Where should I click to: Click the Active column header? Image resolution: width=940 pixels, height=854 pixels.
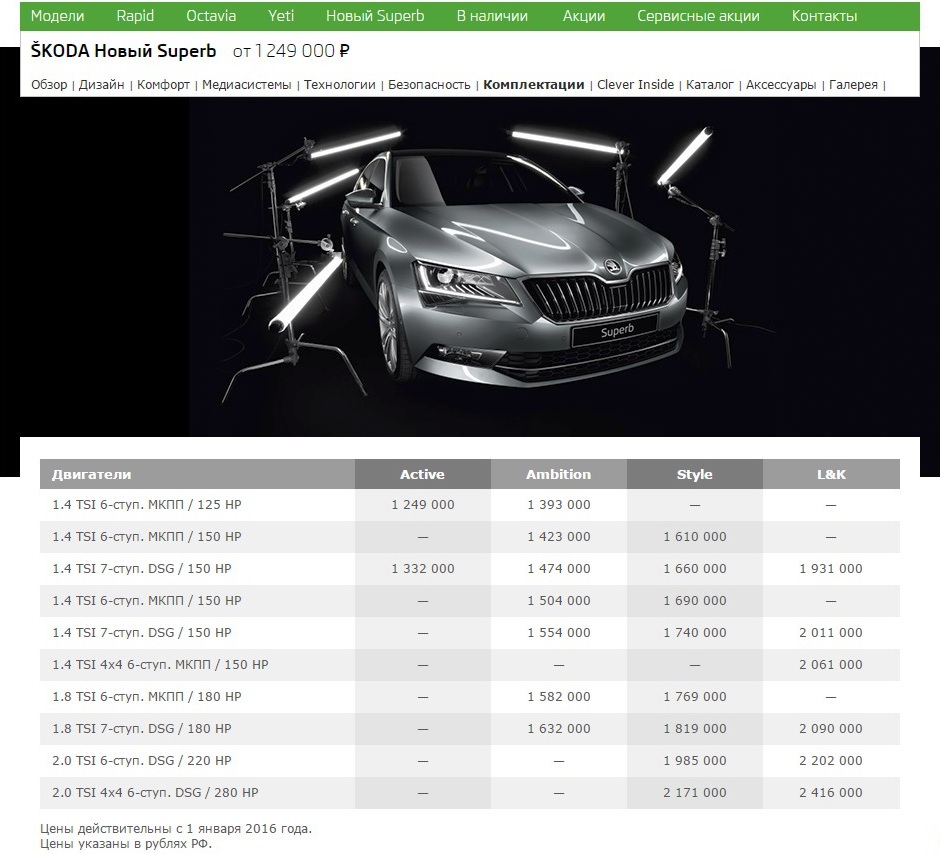click(423, 474)
